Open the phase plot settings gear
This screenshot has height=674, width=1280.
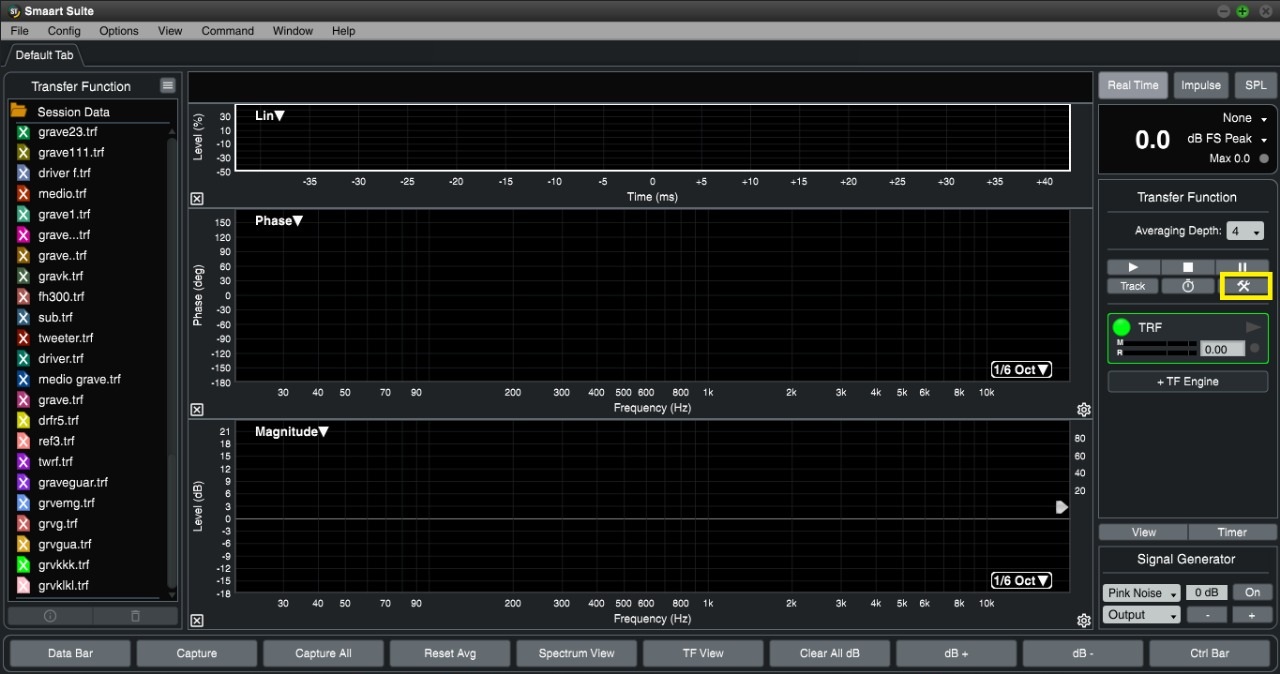pos(1083,410)
